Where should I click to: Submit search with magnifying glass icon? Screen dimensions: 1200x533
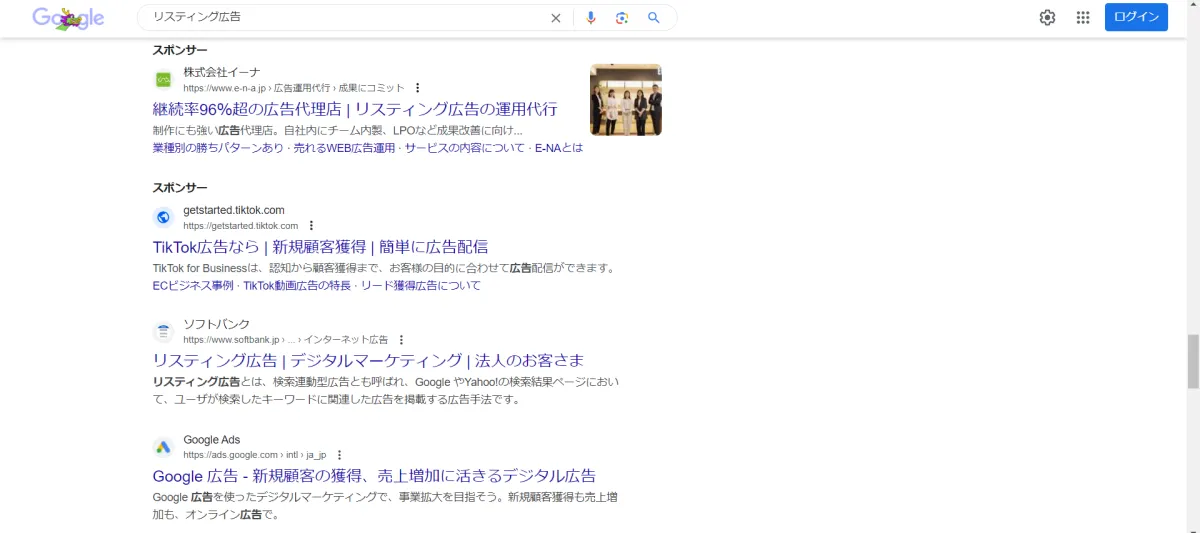pyautogui.click(x=654, y=18)
